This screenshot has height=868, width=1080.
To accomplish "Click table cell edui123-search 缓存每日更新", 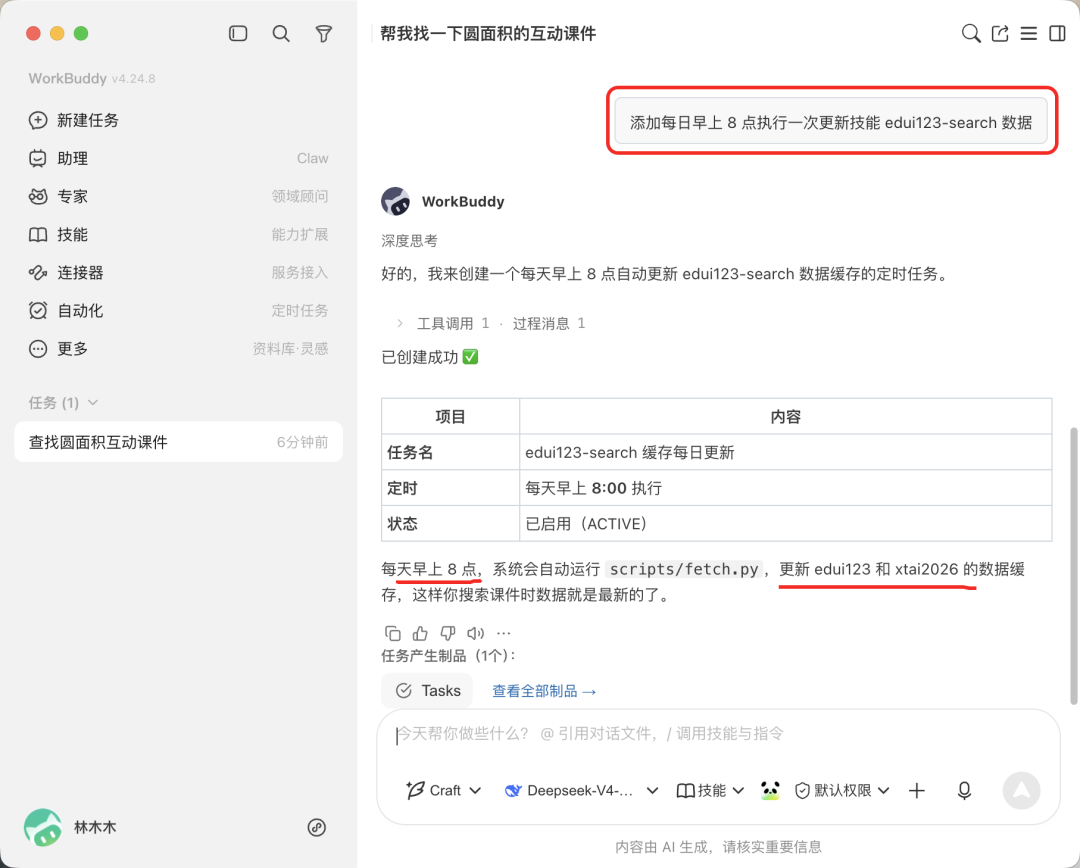I will click(x=785, y=453).
